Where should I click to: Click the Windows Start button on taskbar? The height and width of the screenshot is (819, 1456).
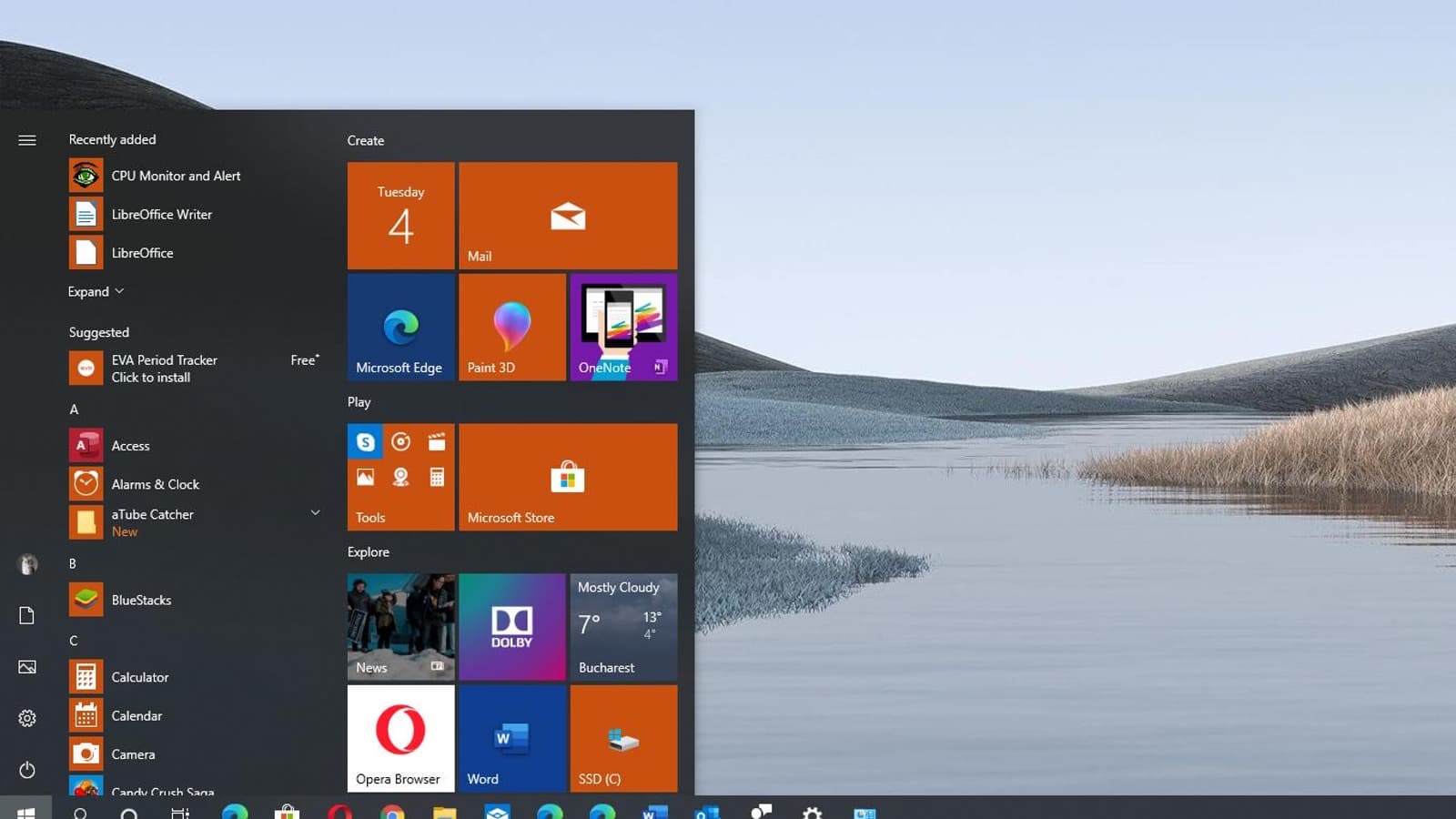pos(25,809)
